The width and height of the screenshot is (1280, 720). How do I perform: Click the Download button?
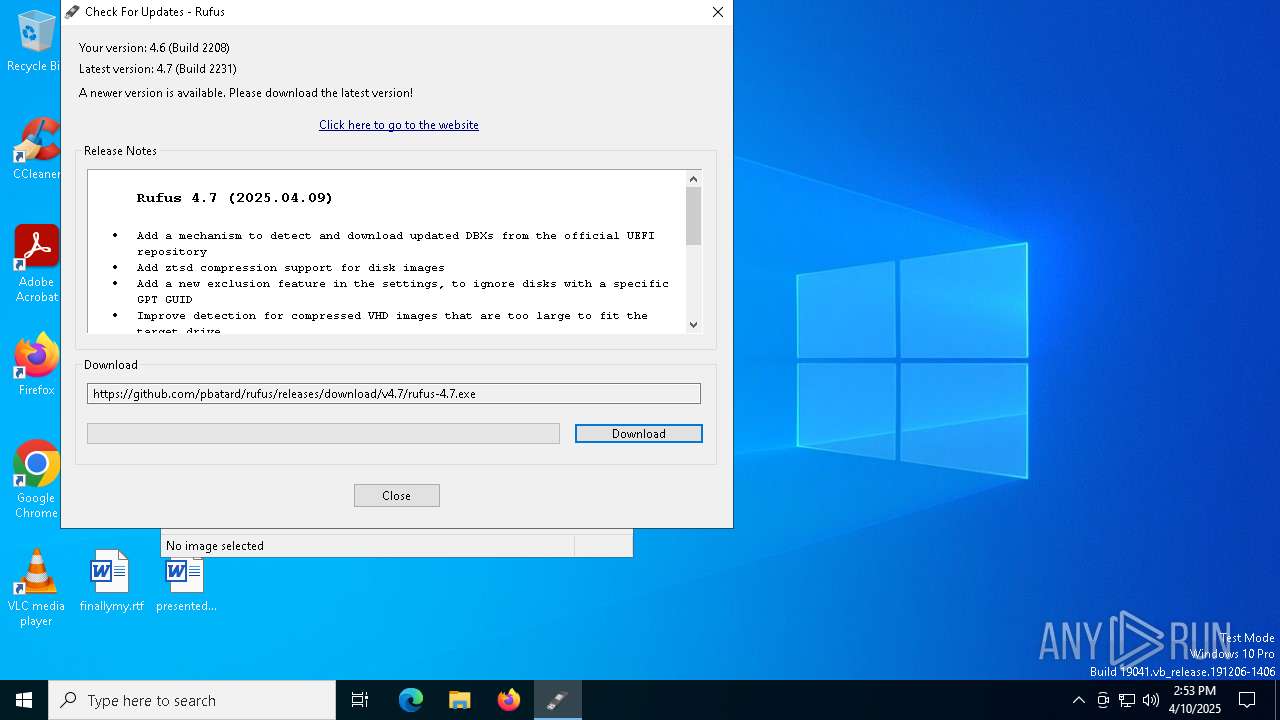639,433
